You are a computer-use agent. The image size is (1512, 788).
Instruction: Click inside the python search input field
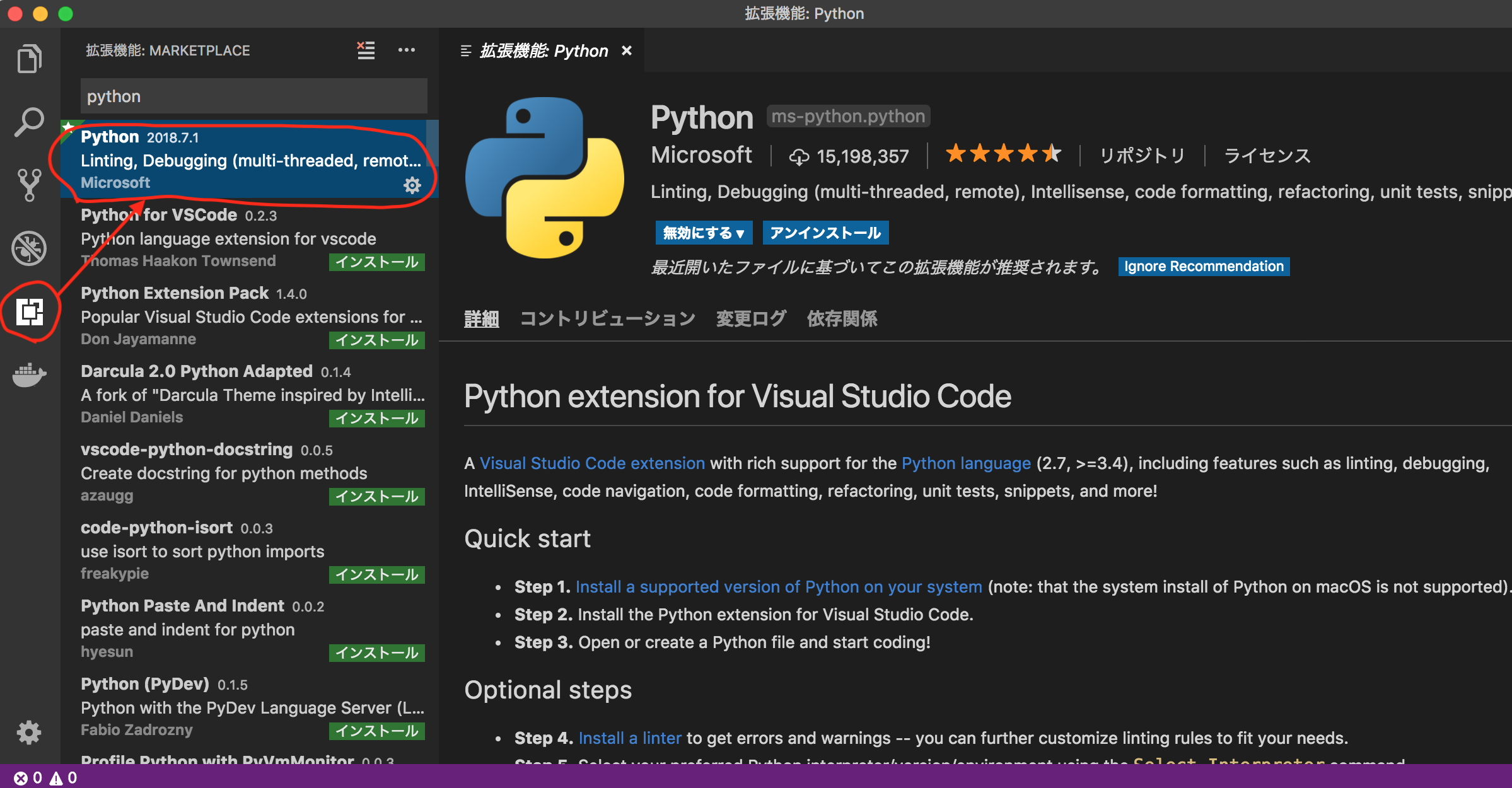tap(252, 96)
